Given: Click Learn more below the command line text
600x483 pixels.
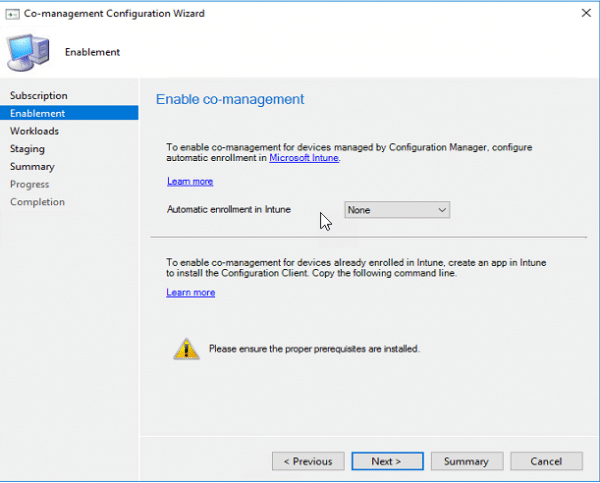Looking at the screenshot, I should pos(190,292).
